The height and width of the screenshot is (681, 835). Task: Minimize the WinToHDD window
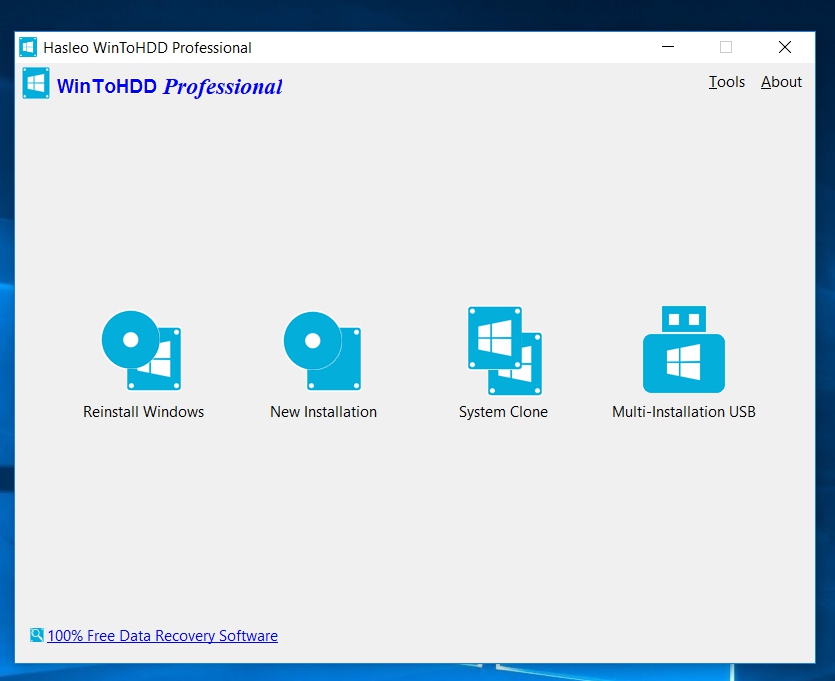(x=668, y=47)
